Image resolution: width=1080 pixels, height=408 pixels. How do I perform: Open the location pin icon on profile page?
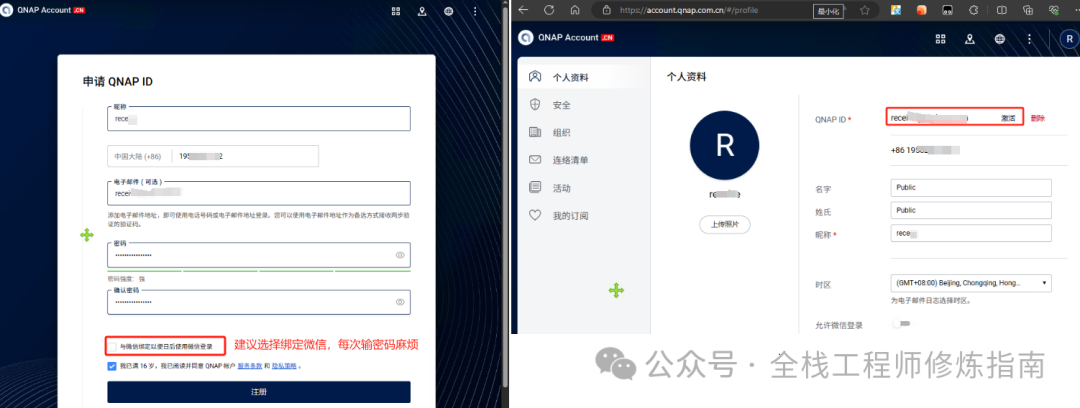point(970,38)
